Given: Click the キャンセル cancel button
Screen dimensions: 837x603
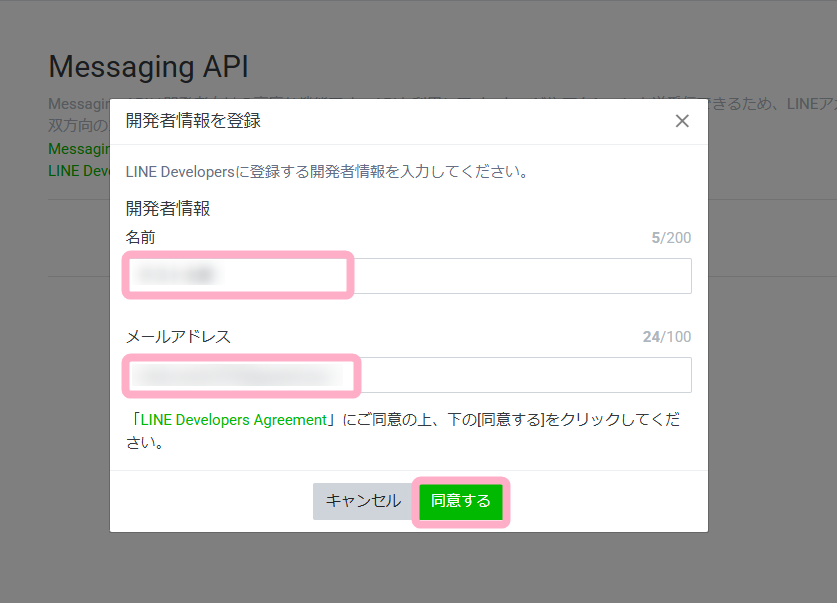Looking at the screenshot, I should pyautogui.click(x=363, y=501).
